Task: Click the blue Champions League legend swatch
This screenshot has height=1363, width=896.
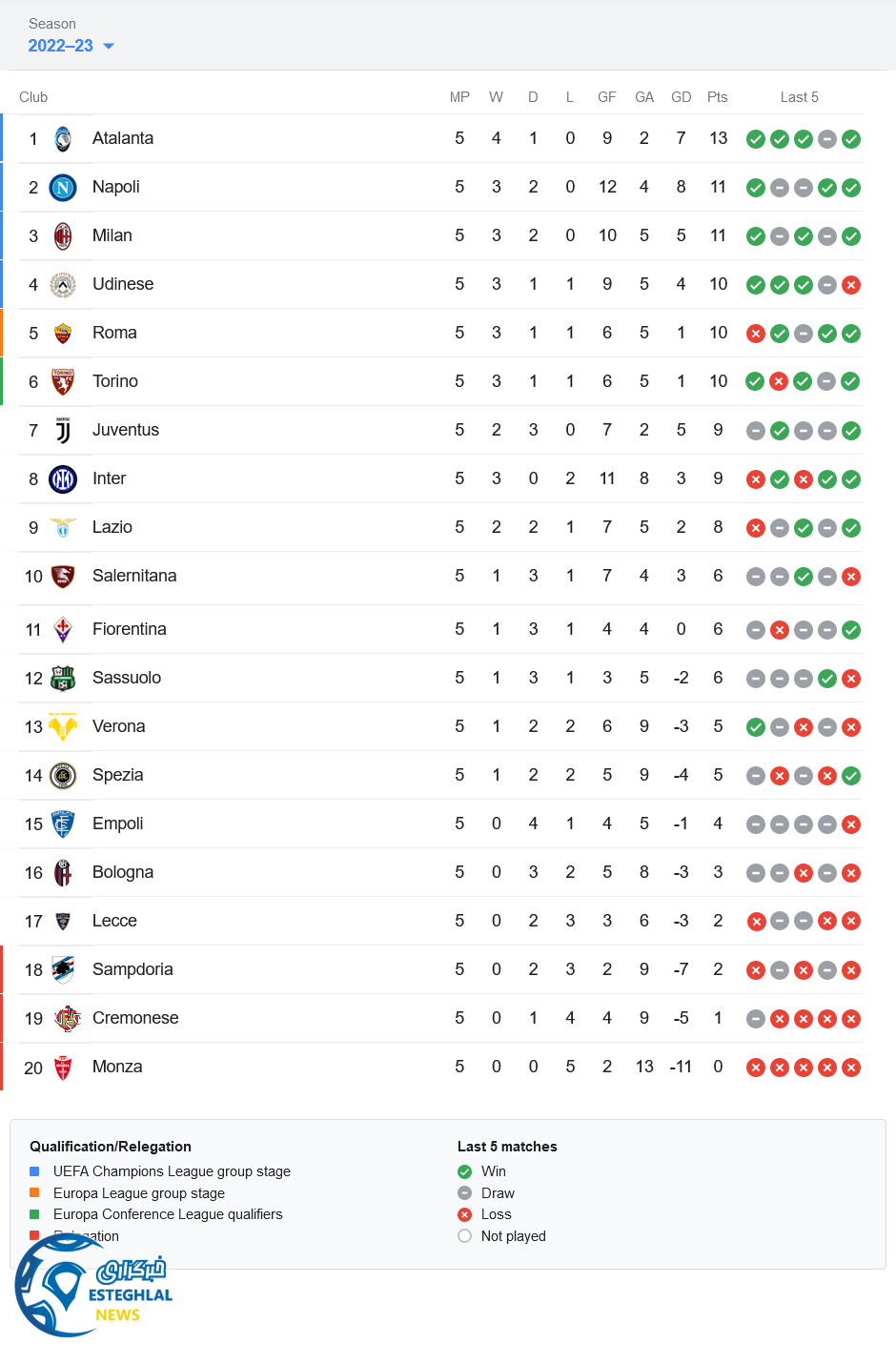Action: tap(34, 1171)
